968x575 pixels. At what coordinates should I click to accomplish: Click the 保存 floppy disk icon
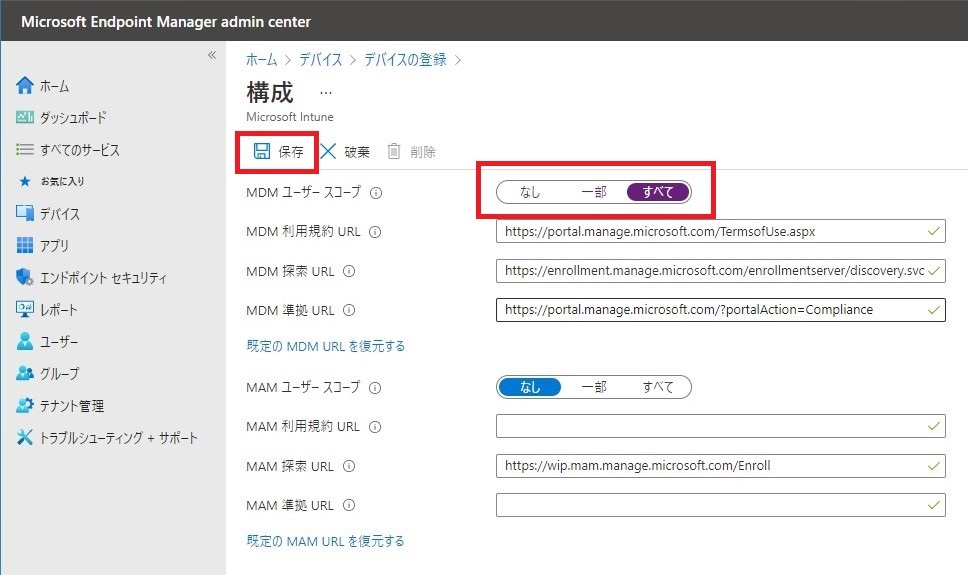click(262, 151)
